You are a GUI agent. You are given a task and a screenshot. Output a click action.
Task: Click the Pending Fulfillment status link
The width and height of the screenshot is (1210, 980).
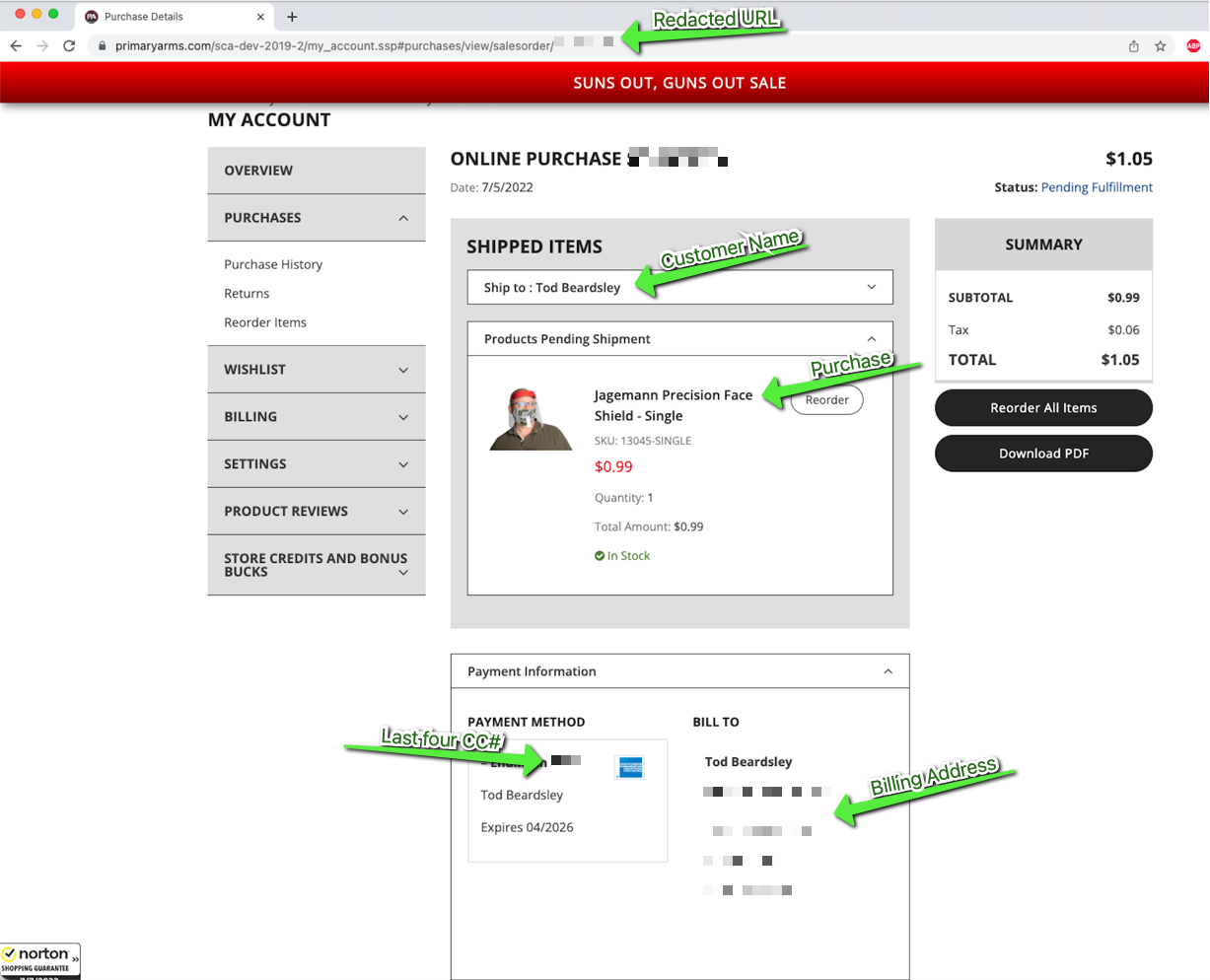click(x=1097, y=187)
